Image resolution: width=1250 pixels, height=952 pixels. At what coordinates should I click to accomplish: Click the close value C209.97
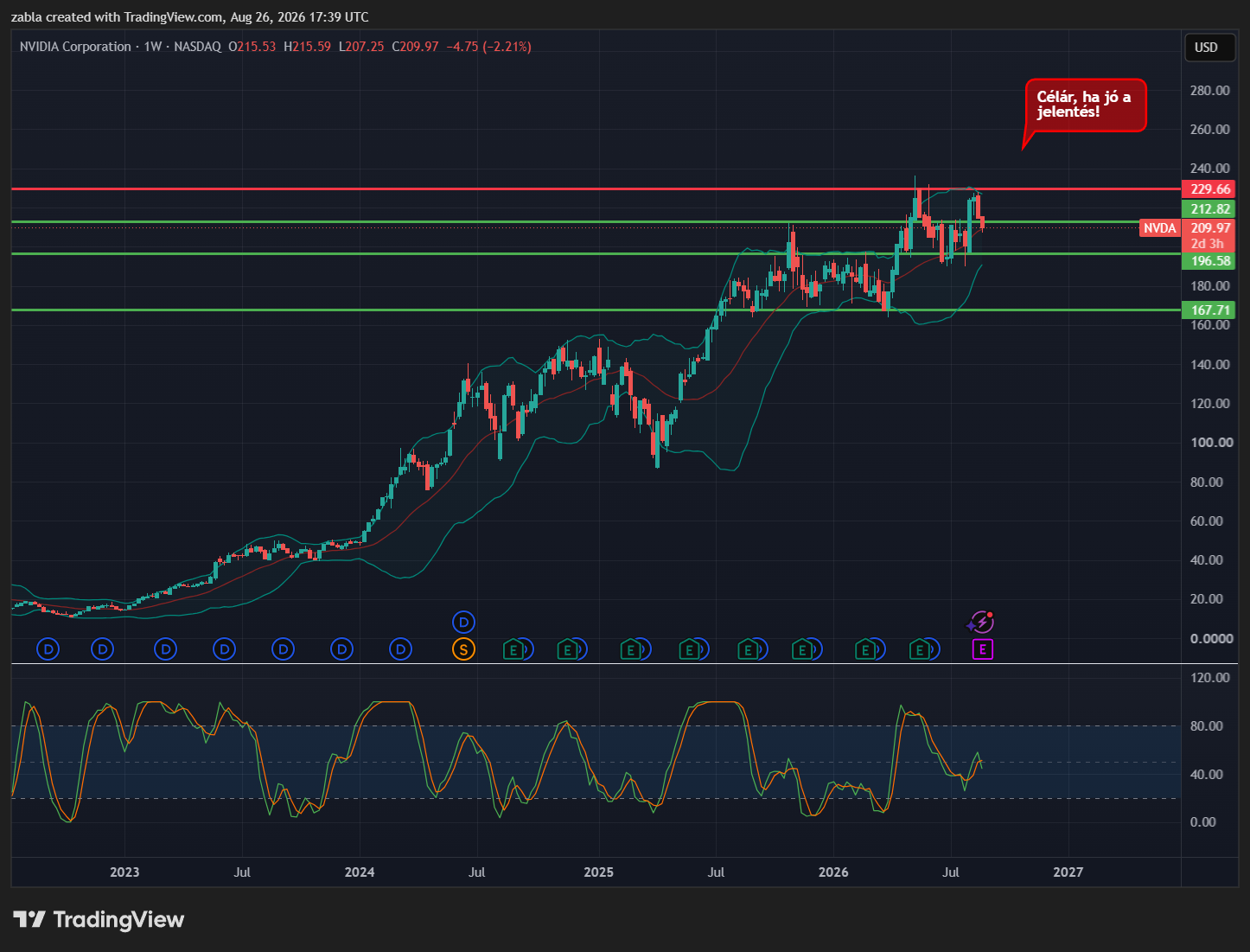[x=415, y=47]
